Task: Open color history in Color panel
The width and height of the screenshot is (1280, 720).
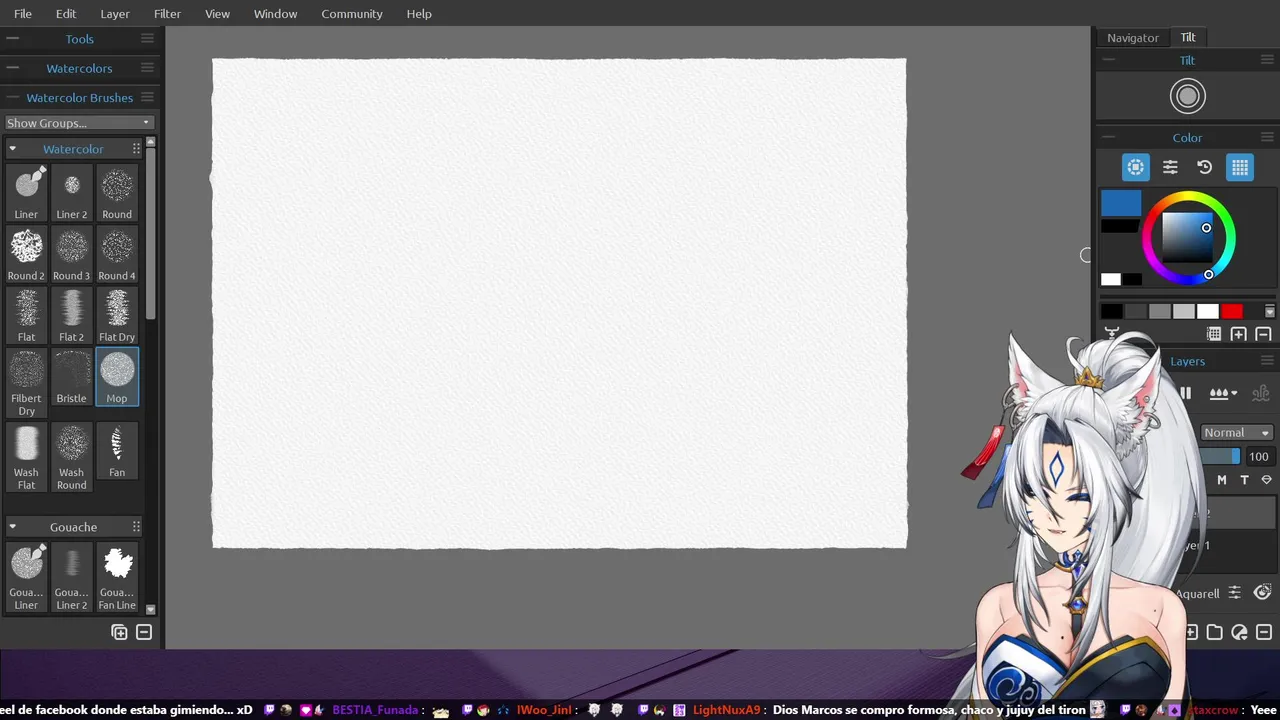Action: [x=1205, y=167]
